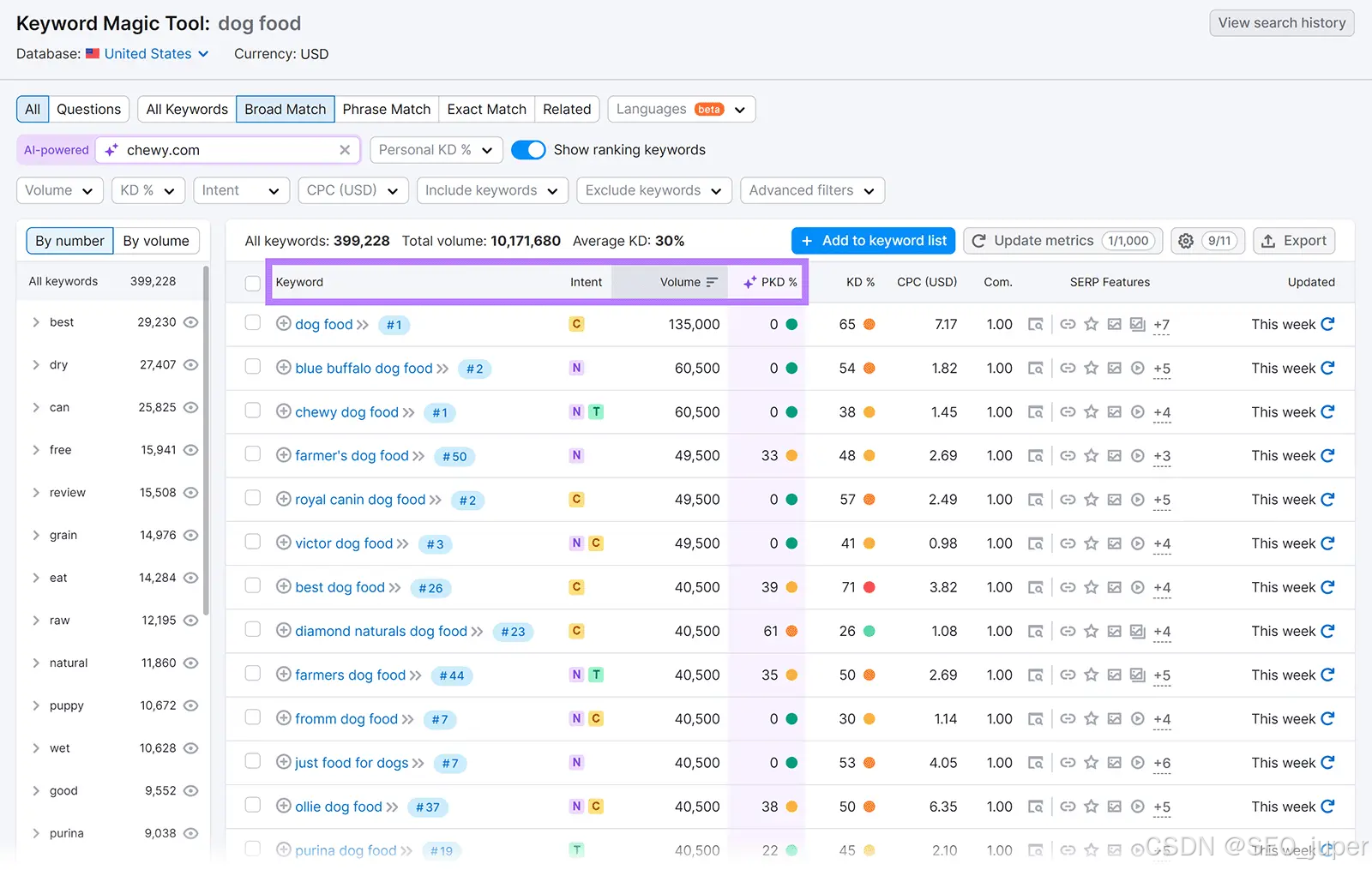Screen dimensions: 1372x870
Task: Click the double-chevron next to just food for dogs
Action: (x=418, y=763)
